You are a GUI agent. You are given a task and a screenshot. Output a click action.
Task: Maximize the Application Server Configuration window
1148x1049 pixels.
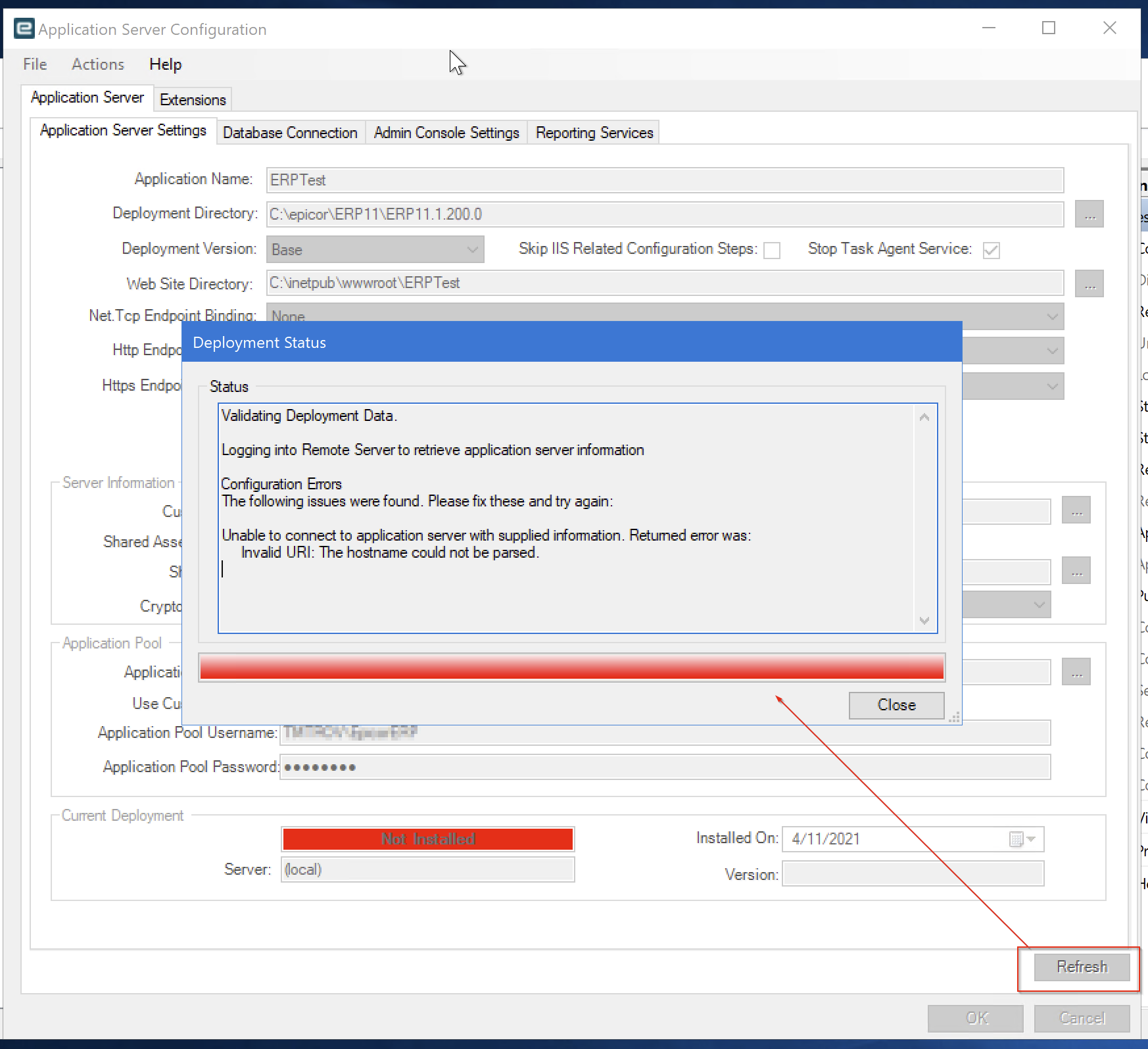[x=1049, y=28]
